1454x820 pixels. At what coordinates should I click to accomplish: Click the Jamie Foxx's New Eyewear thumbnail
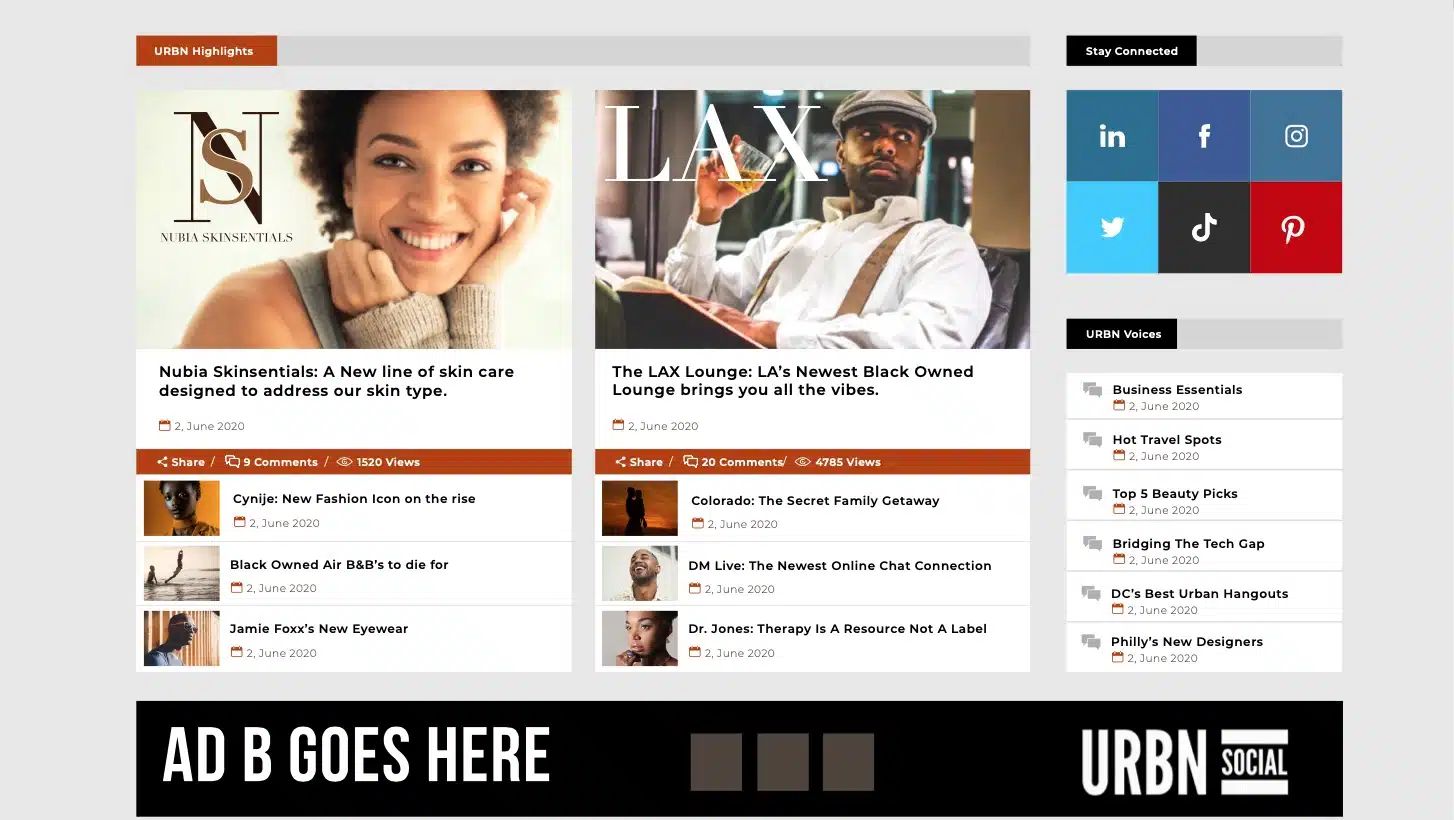click(182, 638)
